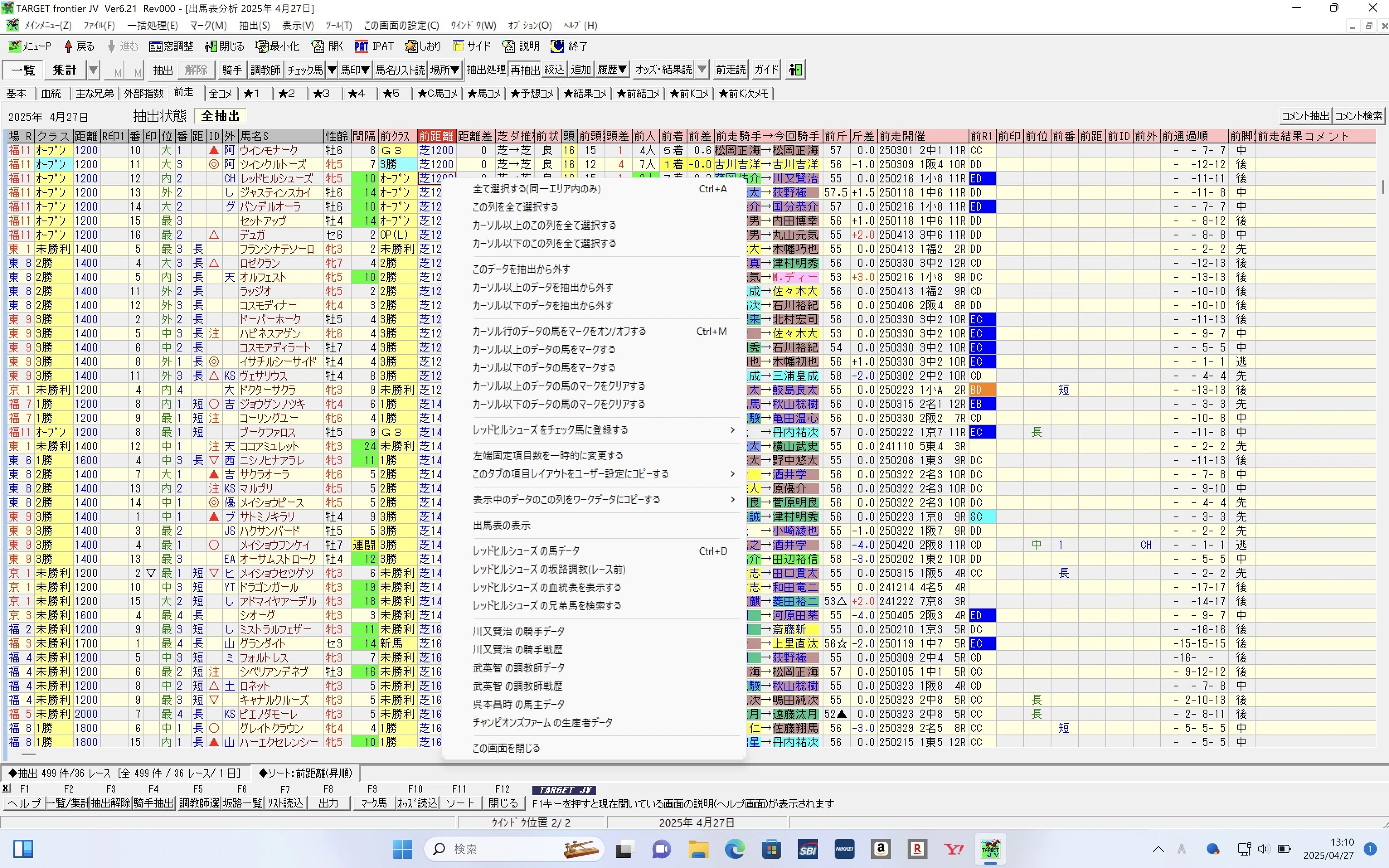Open dropdown arrow next to オッズ・結果読
This screenshot has height=868, width=1389.
pyautogui.click(x=702, y=70)
